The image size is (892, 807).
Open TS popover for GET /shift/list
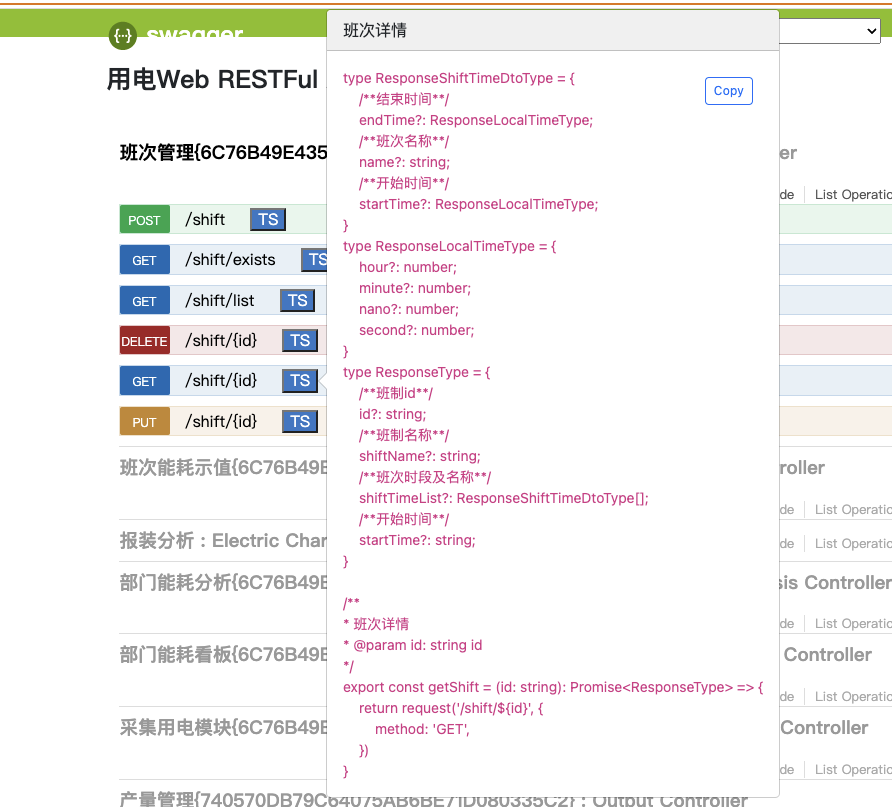coord(298,300)
